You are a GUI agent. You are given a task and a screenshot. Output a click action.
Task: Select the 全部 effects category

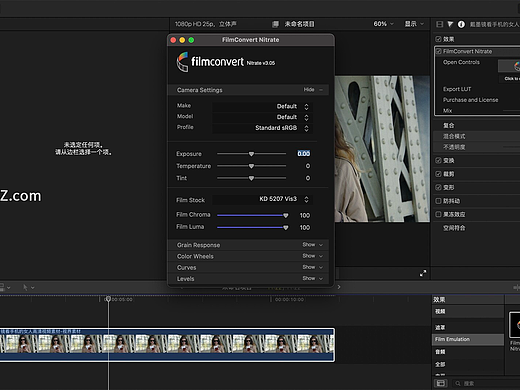pos(468,364)
